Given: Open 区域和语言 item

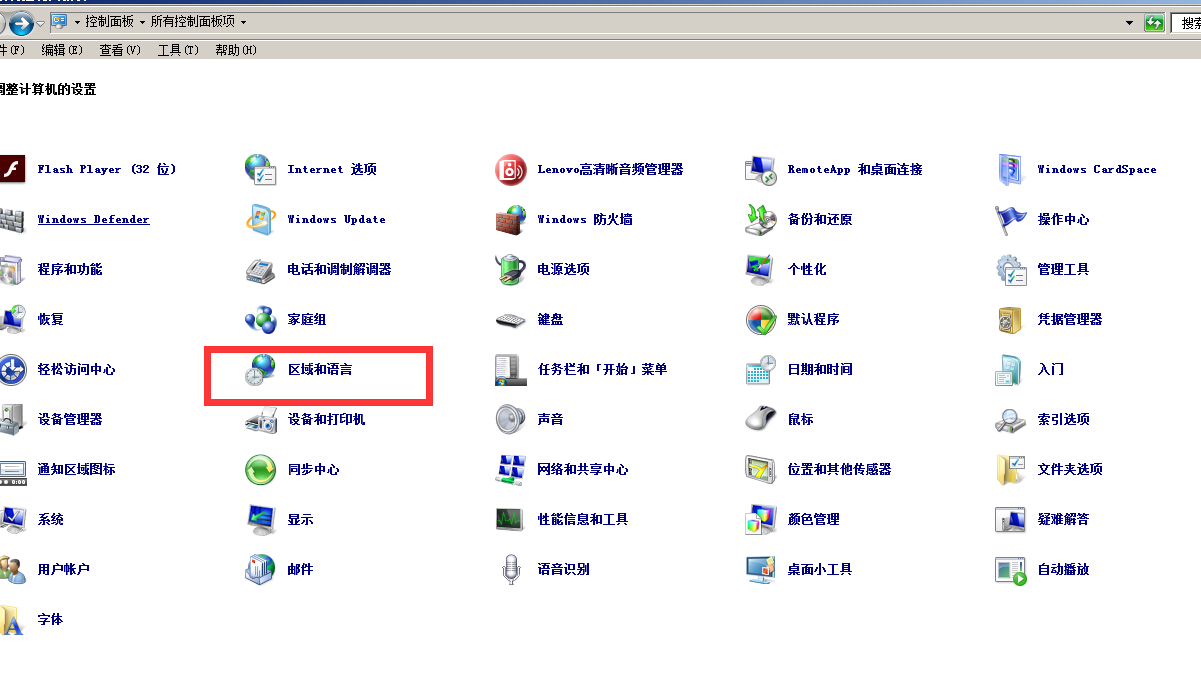Looking at the screenshot, I should [299, 369].
